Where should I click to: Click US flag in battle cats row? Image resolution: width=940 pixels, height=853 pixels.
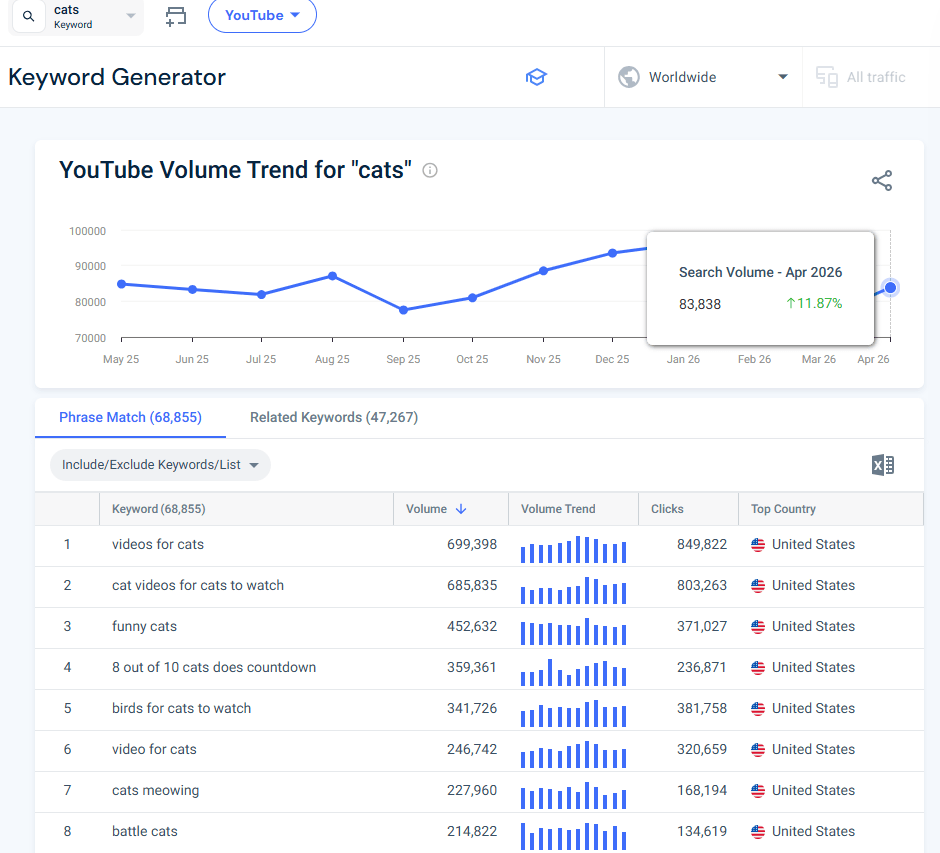coord(758,831)
